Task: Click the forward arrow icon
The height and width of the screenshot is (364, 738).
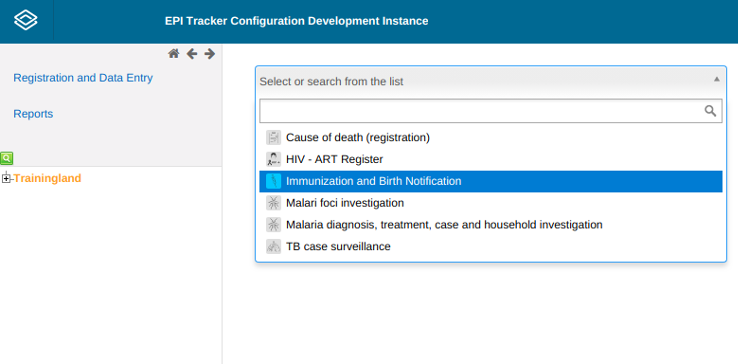Action: tap(209, 54)
